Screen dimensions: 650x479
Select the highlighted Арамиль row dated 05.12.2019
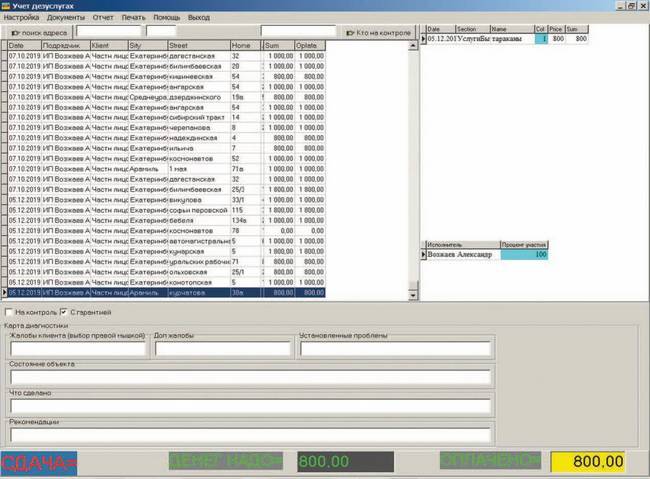[x=166, y=294]
